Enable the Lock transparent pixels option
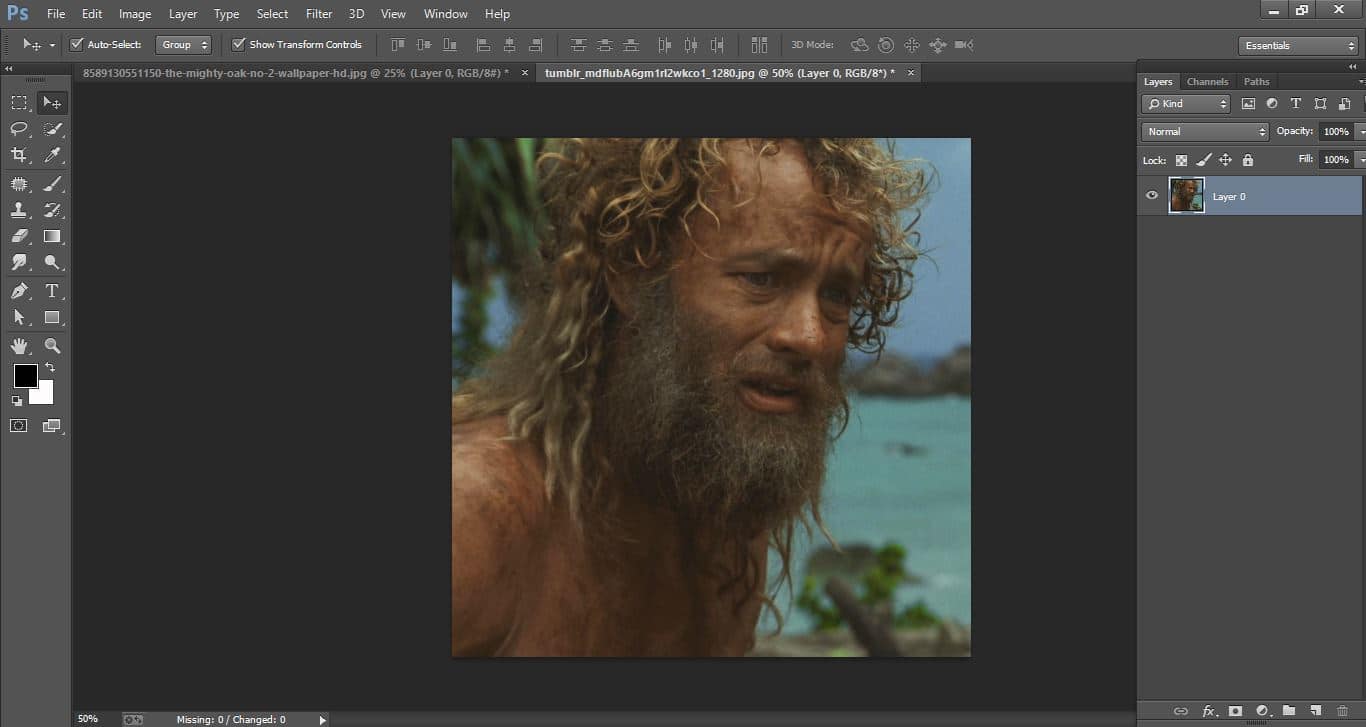 [x=1181, y=160]
